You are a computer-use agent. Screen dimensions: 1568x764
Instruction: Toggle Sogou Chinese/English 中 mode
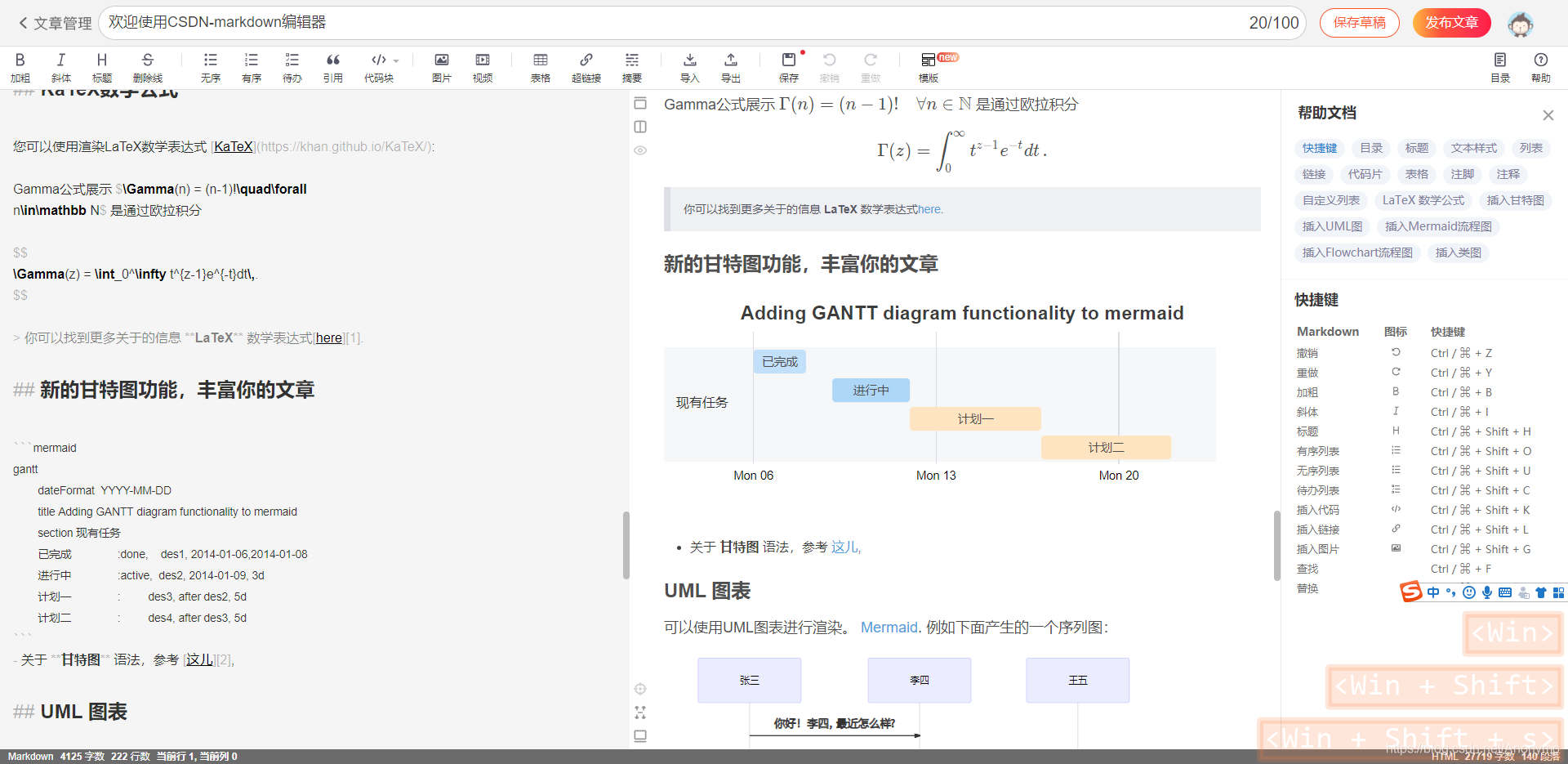[x=1433, y=592]
